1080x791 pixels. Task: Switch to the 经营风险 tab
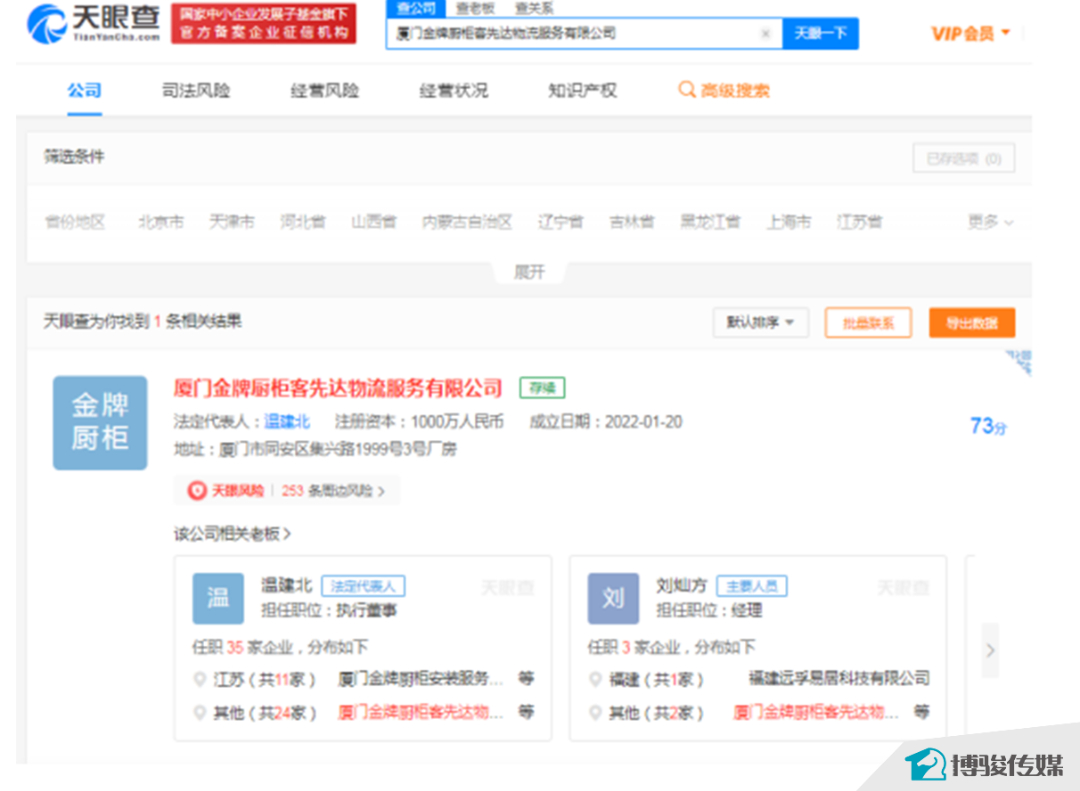(324, 90)
